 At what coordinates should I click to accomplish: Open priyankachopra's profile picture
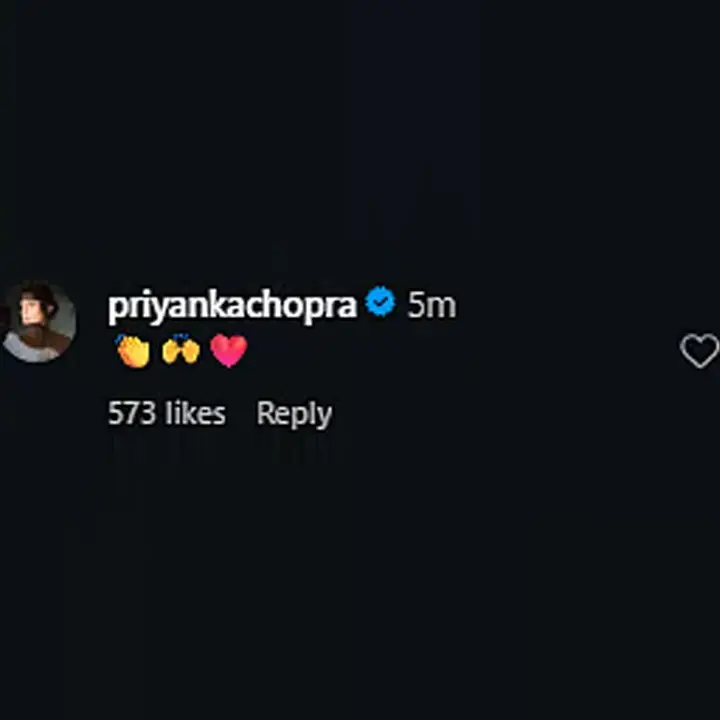tap(39, 322)
